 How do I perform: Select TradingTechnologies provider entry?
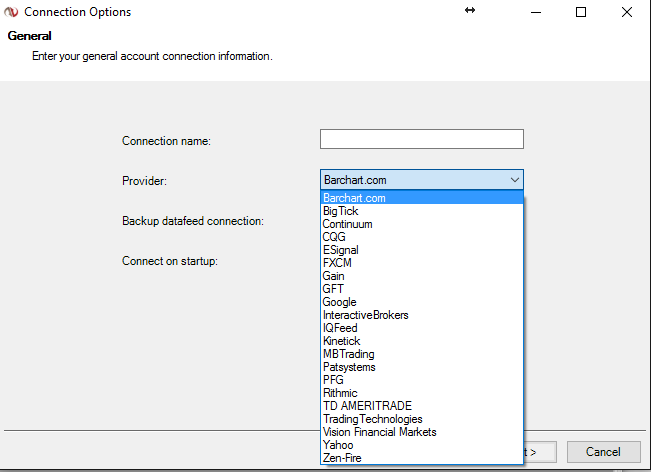tap(422, 419)
